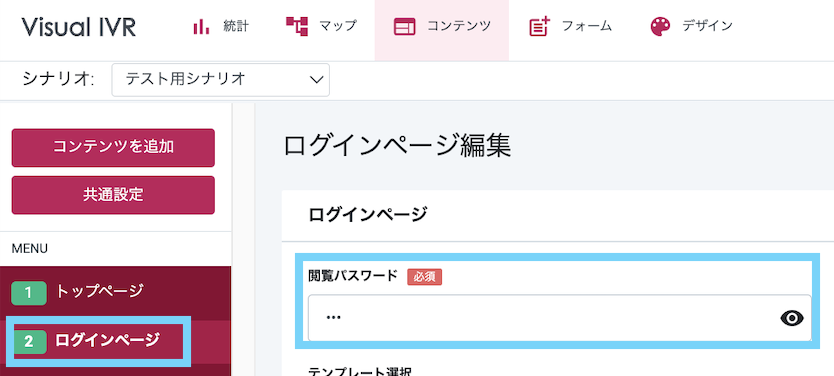
Task: Click the map flowchart icon
Action: point(297,26)
